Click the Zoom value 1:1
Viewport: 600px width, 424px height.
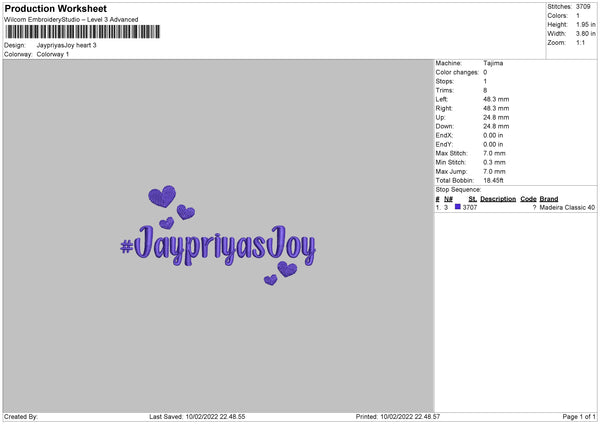(x=580, y=42)
